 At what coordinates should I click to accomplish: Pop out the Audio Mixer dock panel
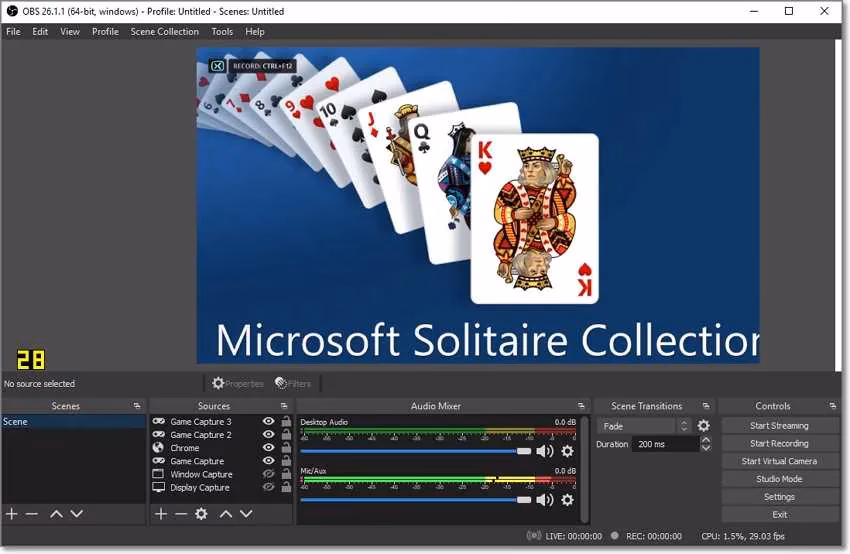point(581,405)
